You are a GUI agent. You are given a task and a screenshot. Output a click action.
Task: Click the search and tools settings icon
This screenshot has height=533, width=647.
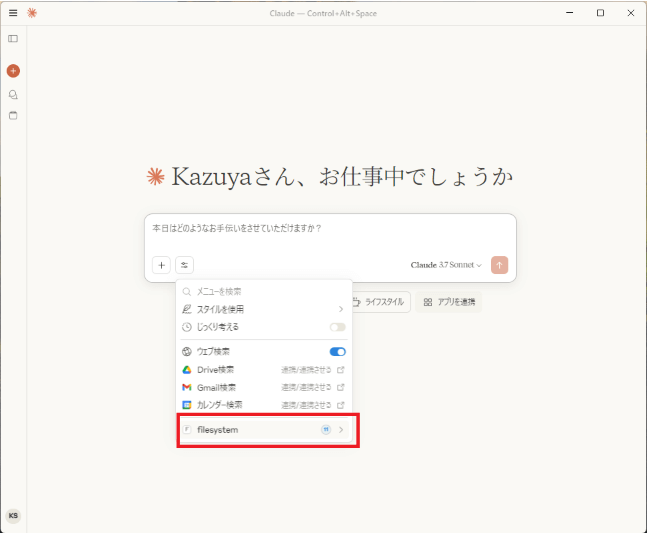click(184, 265)
